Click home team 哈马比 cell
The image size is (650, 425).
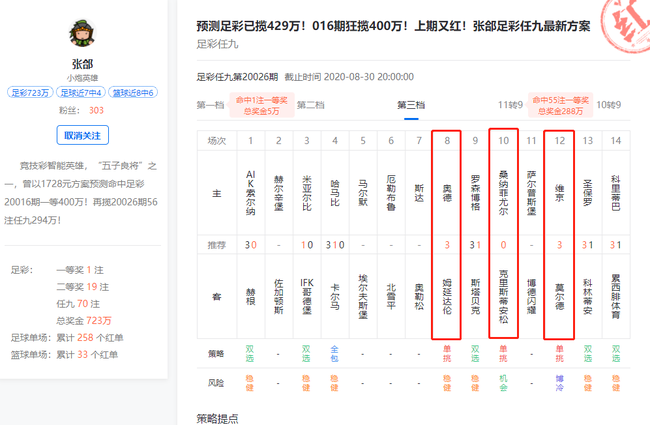point(335,193)
